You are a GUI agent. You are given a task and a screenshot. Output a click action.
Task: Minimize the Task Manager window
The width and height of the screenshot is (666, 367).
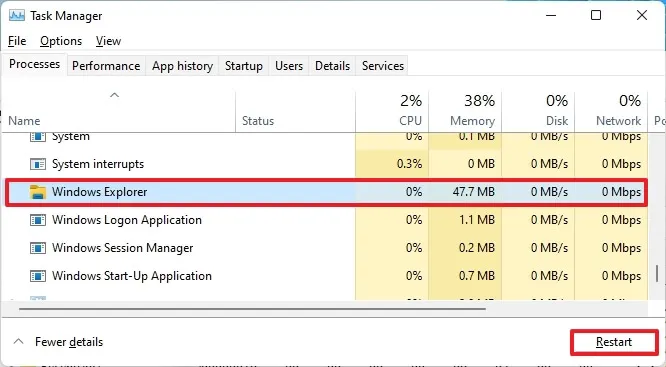coord(551,16)
